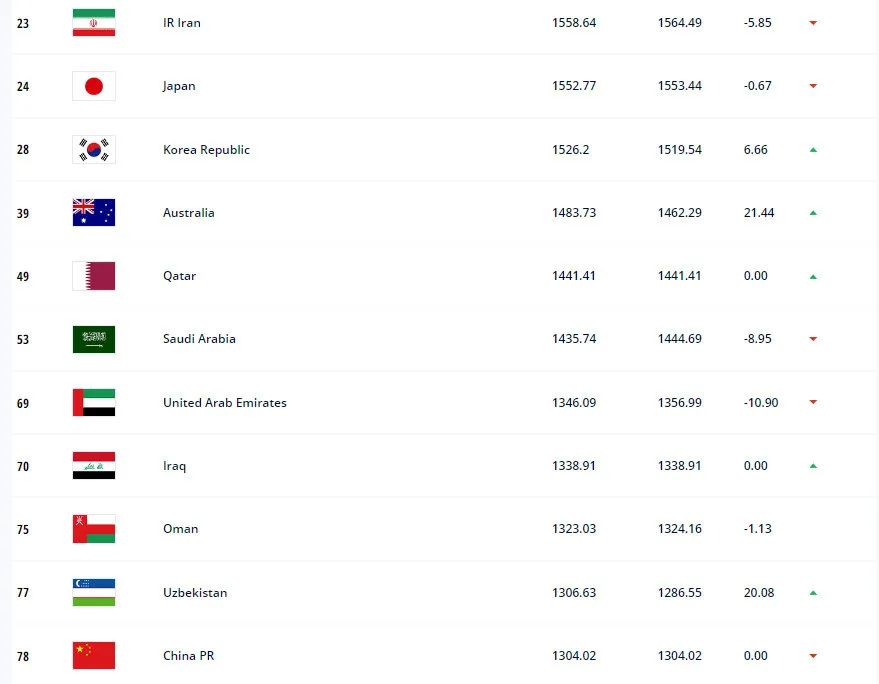
Task: Click the Uzbekistan flag icon
Action: pos(94,593)
